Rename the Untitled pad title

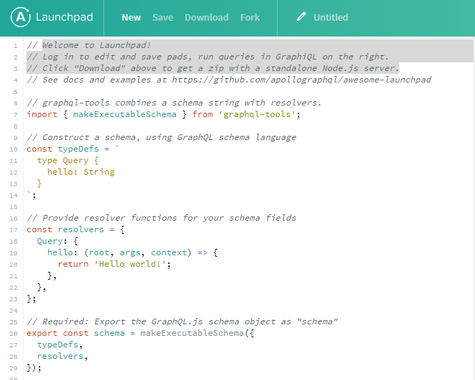[331, 17]
